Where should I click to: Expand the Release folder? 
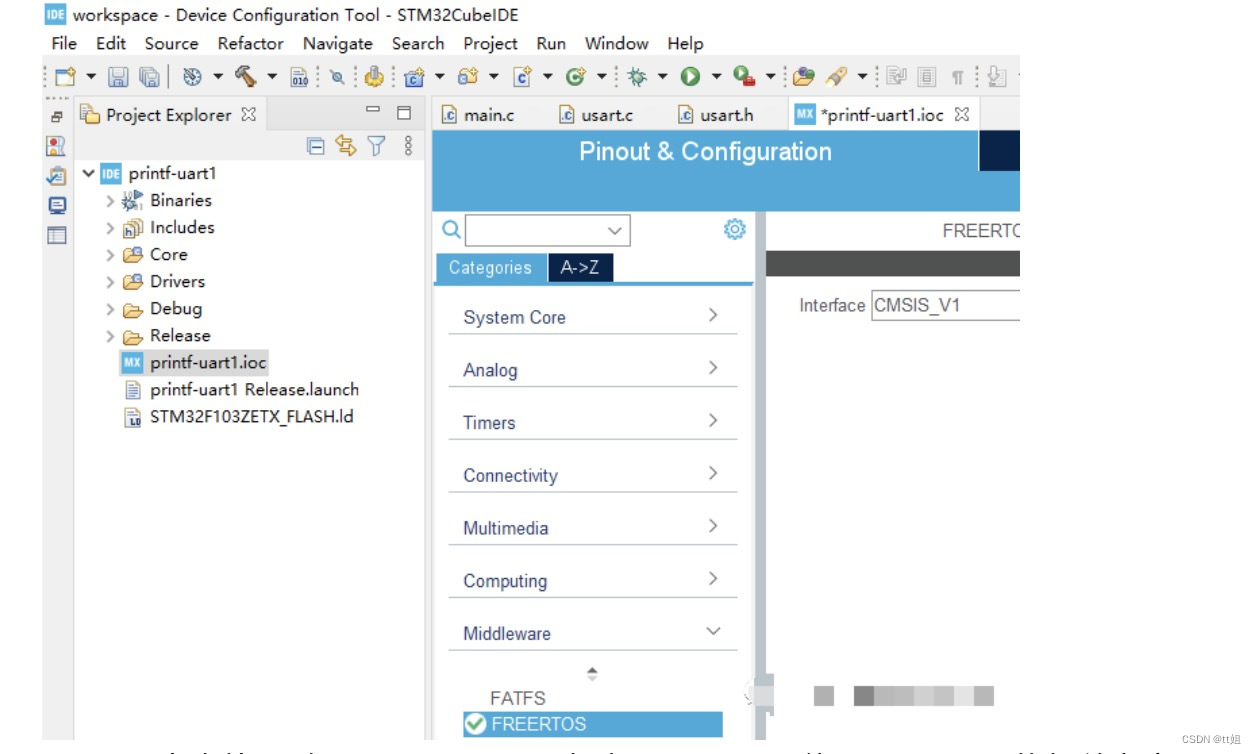click(110, 335)
